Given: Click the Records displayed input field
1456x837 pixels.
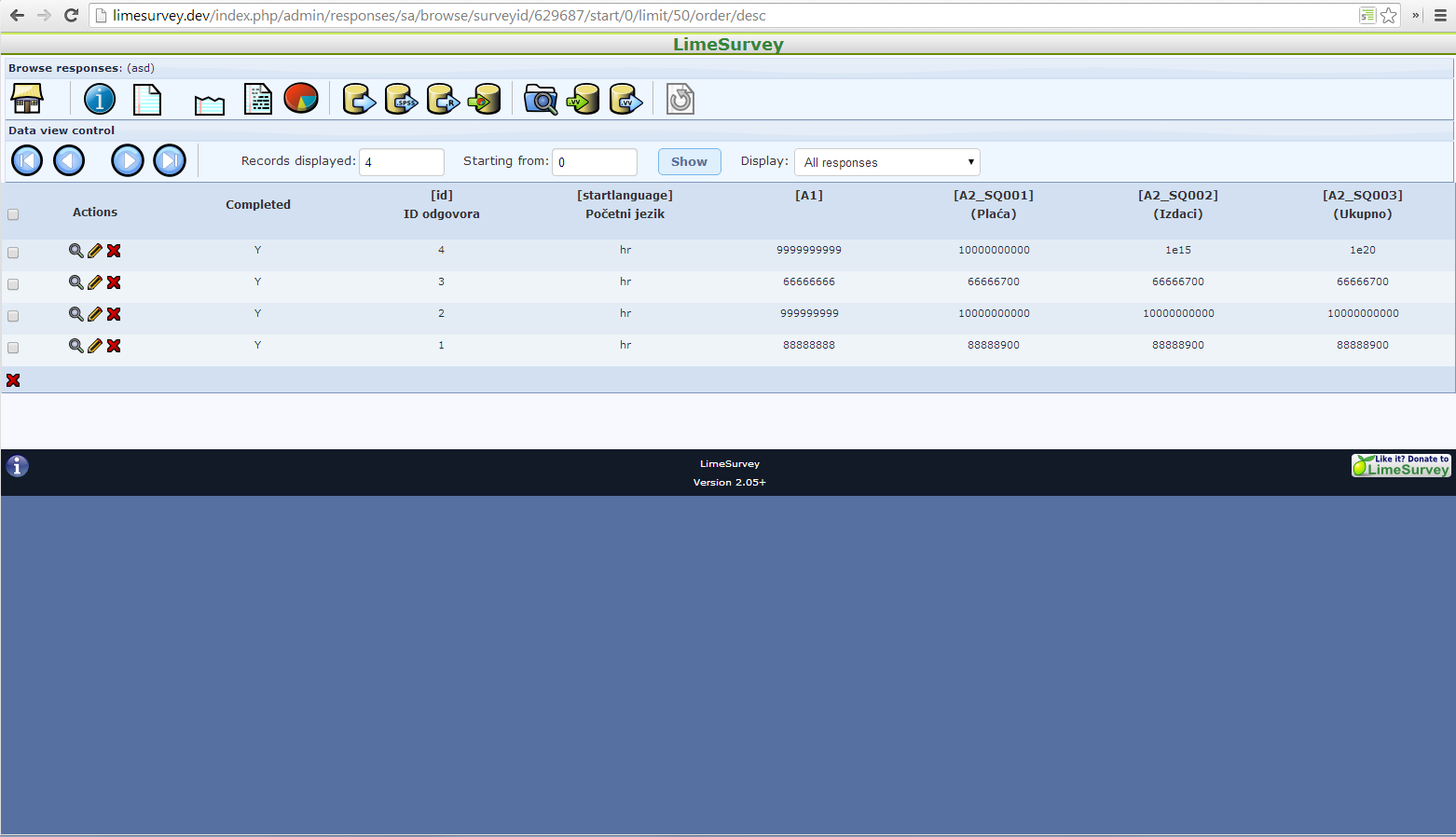Looking at the screenshot, I should [402, 162].
